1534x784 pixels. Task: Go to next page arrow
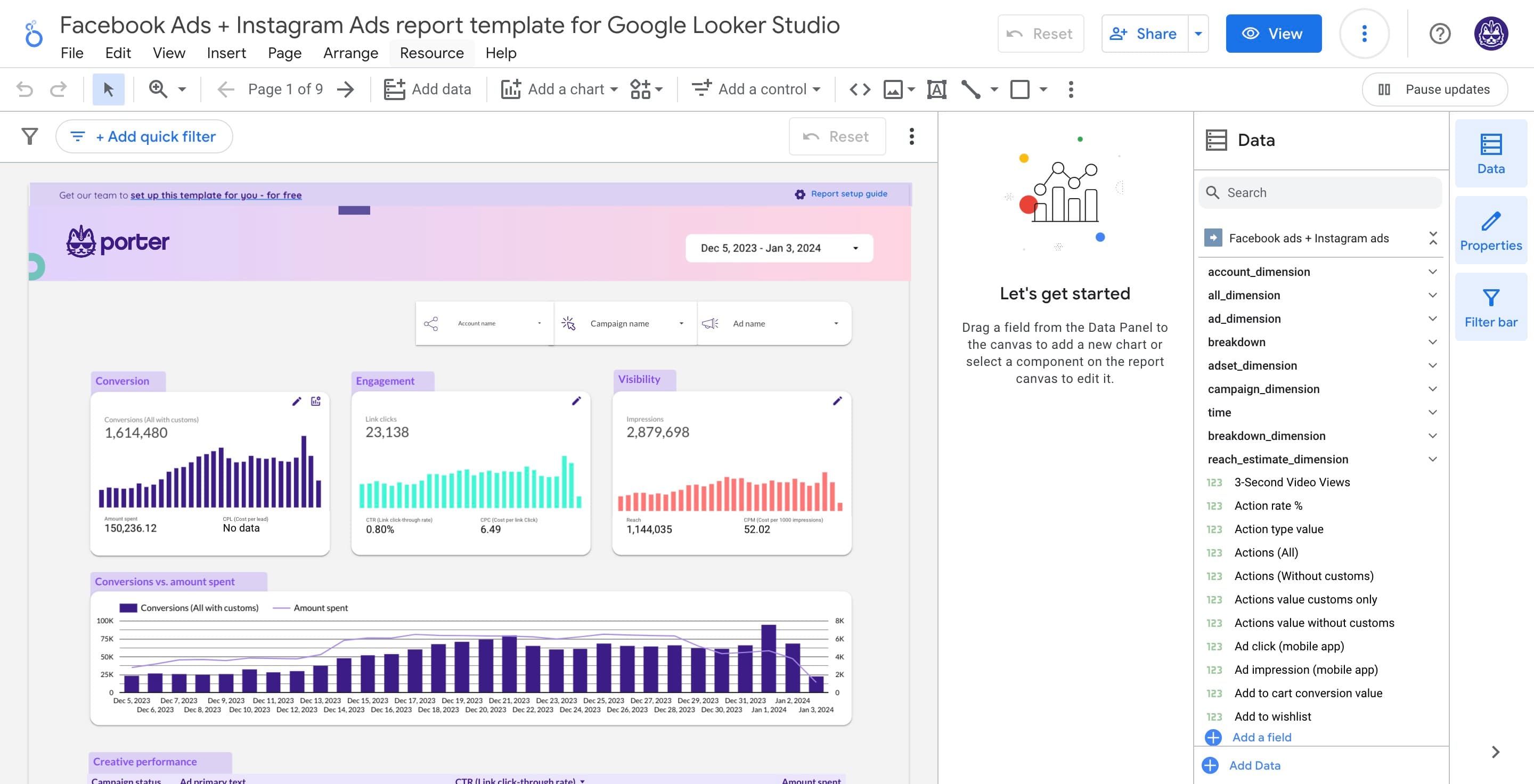345,89
